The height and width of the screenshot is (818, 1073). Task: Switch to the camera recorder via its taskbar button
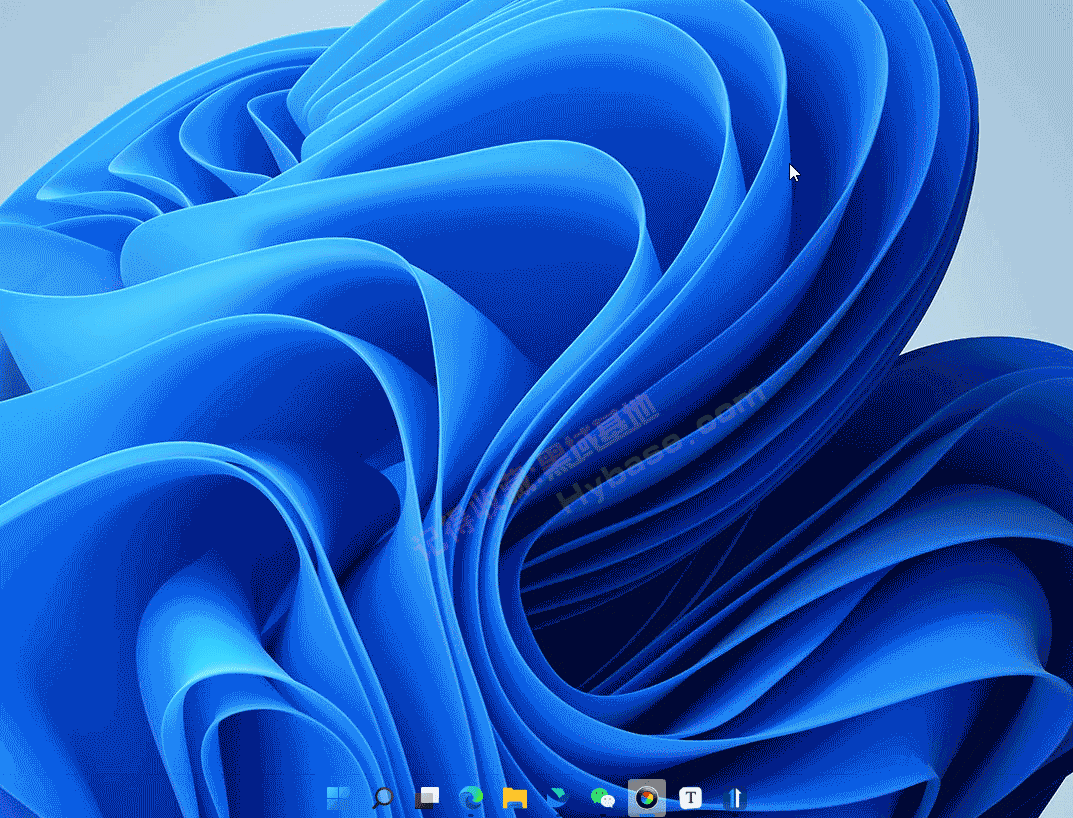(x=646, y=797)
